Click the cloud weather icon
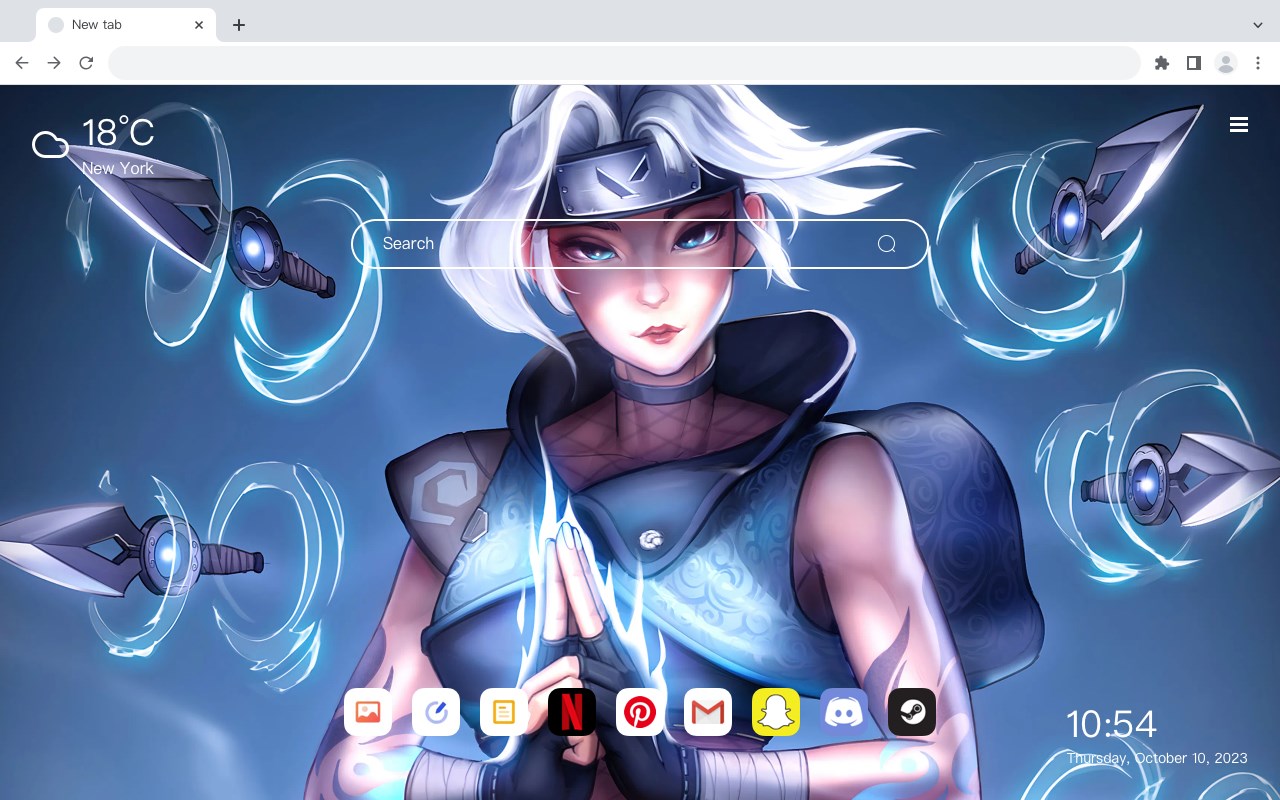The height and width of the screenshot is (800, 1280). [x=50, y=145]
